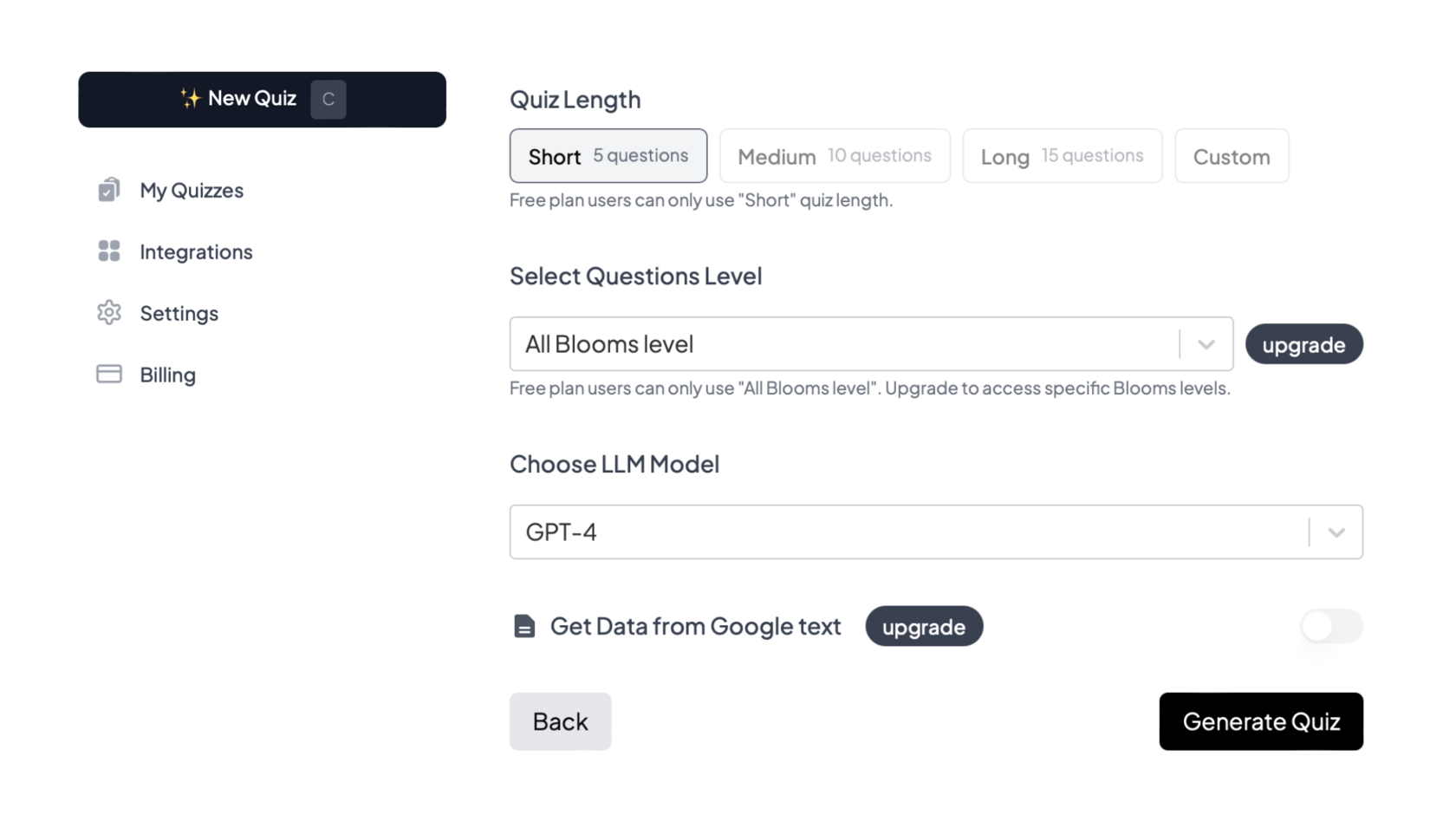Select the Long 15 questions option

[x=1063, y=156]
